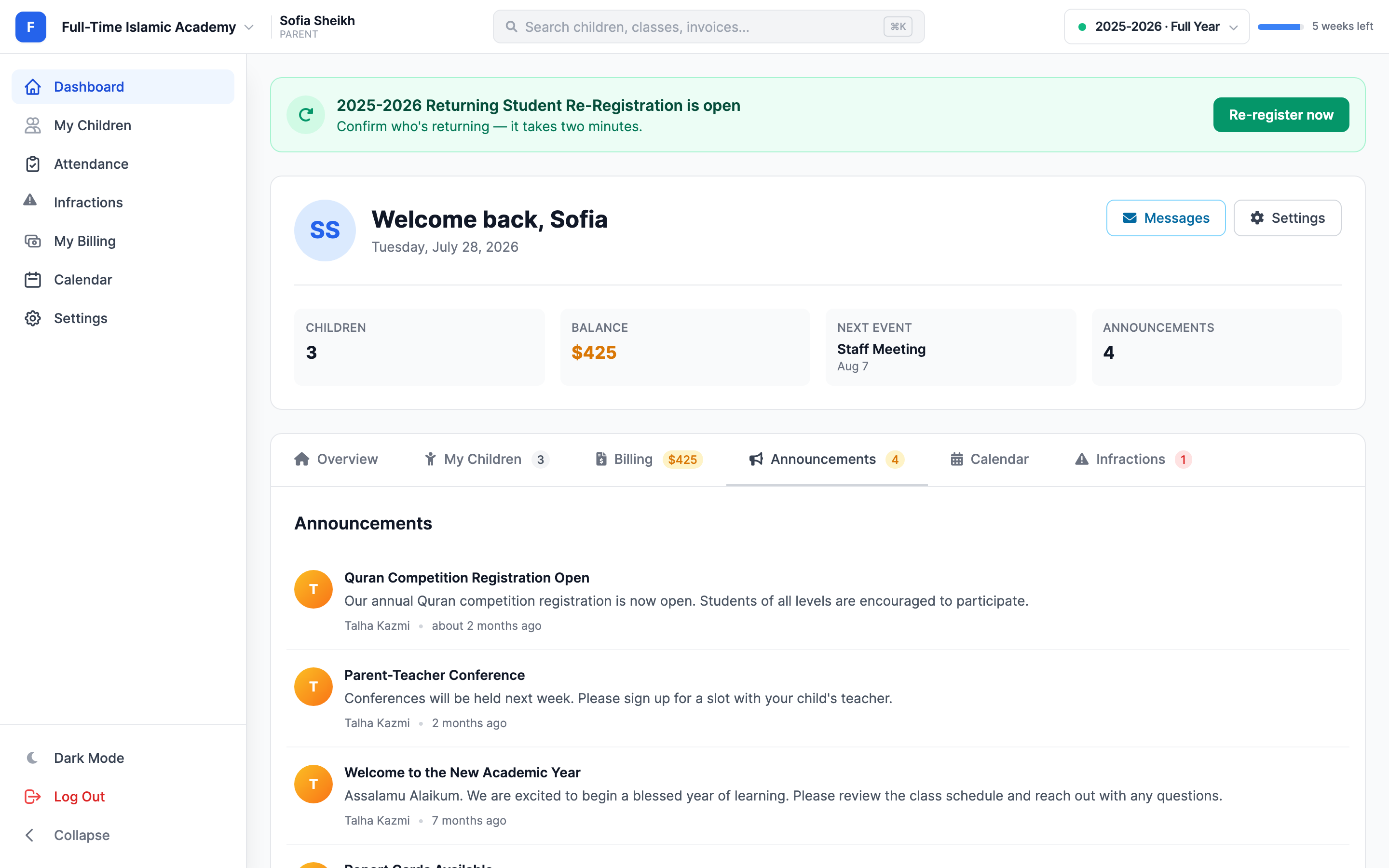This screenshot has height=868, width=1389.
Task: Click the child figure icon on My Children tab
Action: tap(430, 459)
